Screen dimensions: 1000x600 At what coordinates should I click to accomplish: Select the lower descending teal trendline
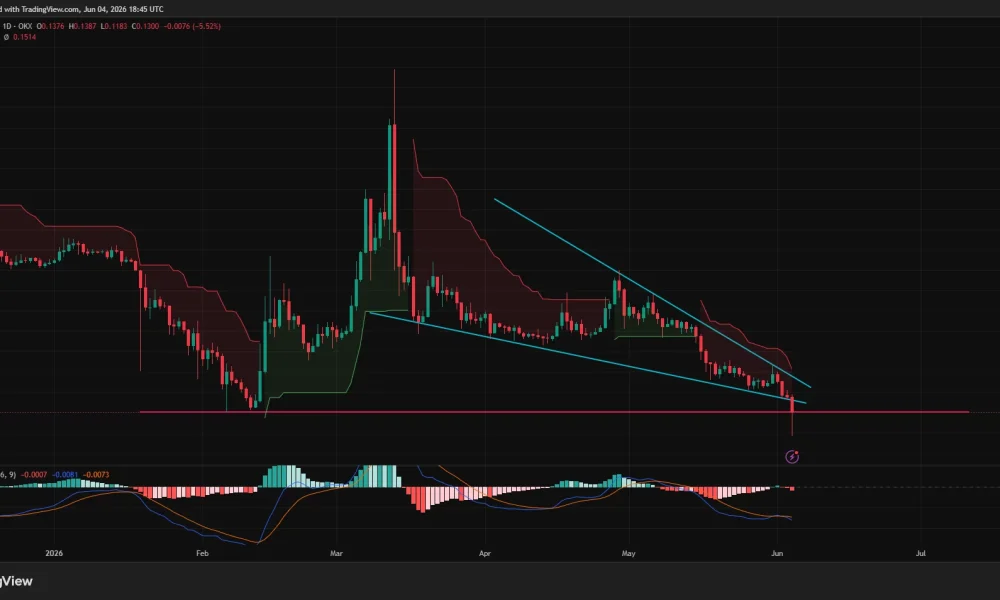click(x=588, y=358)
